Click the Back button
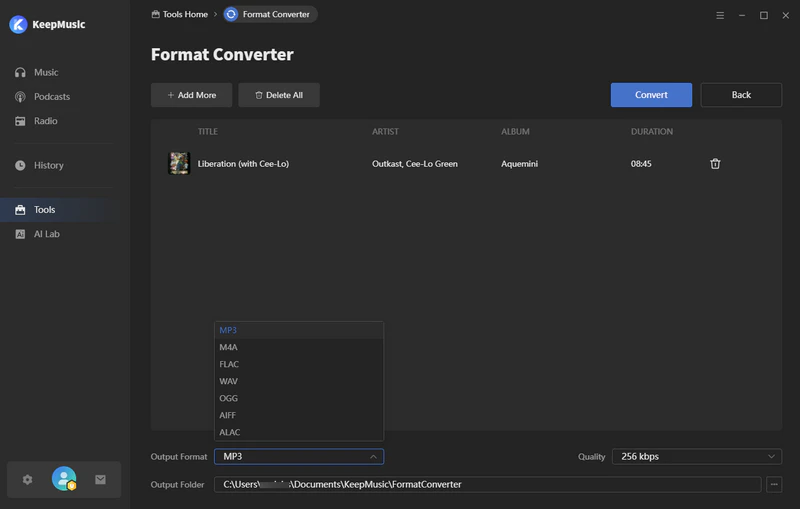800x509 pixels. click(741, 95)
